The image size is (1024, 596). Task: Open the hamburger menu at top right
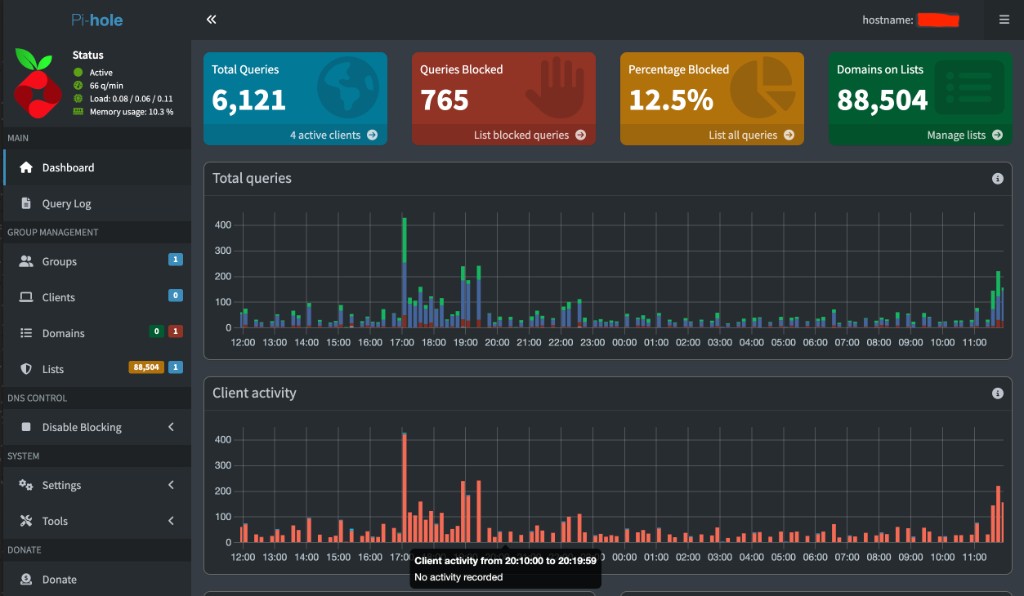point(1004,20)
